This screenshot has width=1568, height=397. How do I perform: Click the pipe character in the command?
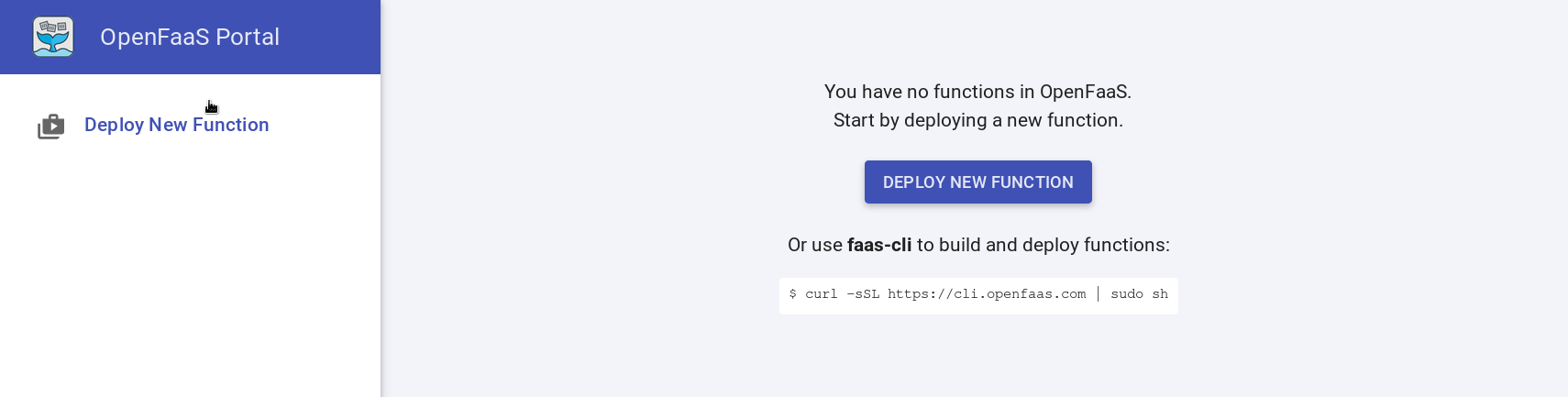coord(1098,294)
